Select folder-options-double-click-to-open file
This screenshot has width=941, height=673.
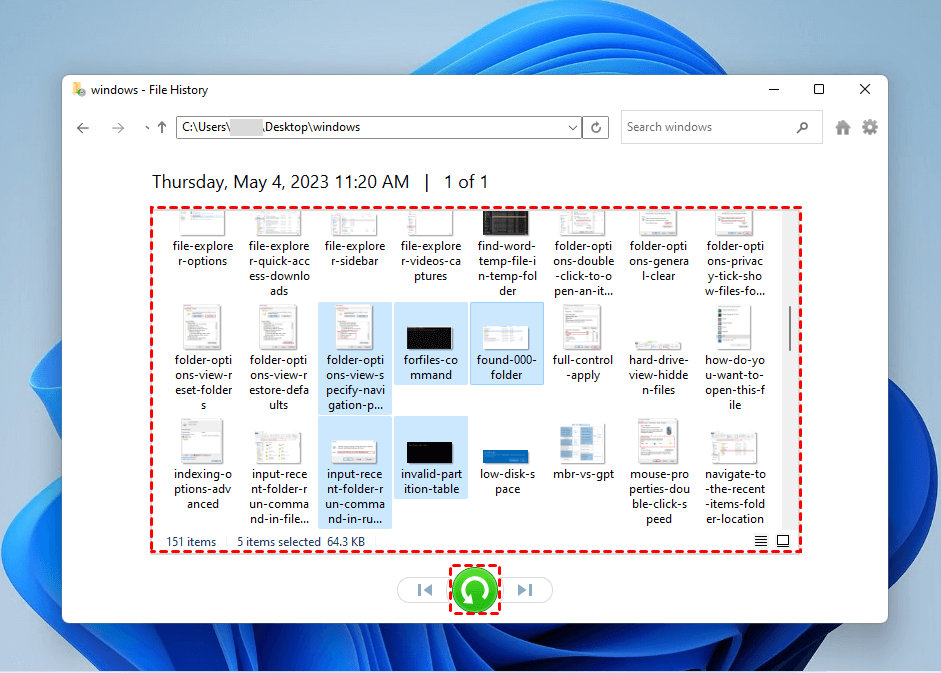click(x=583, y=253)
